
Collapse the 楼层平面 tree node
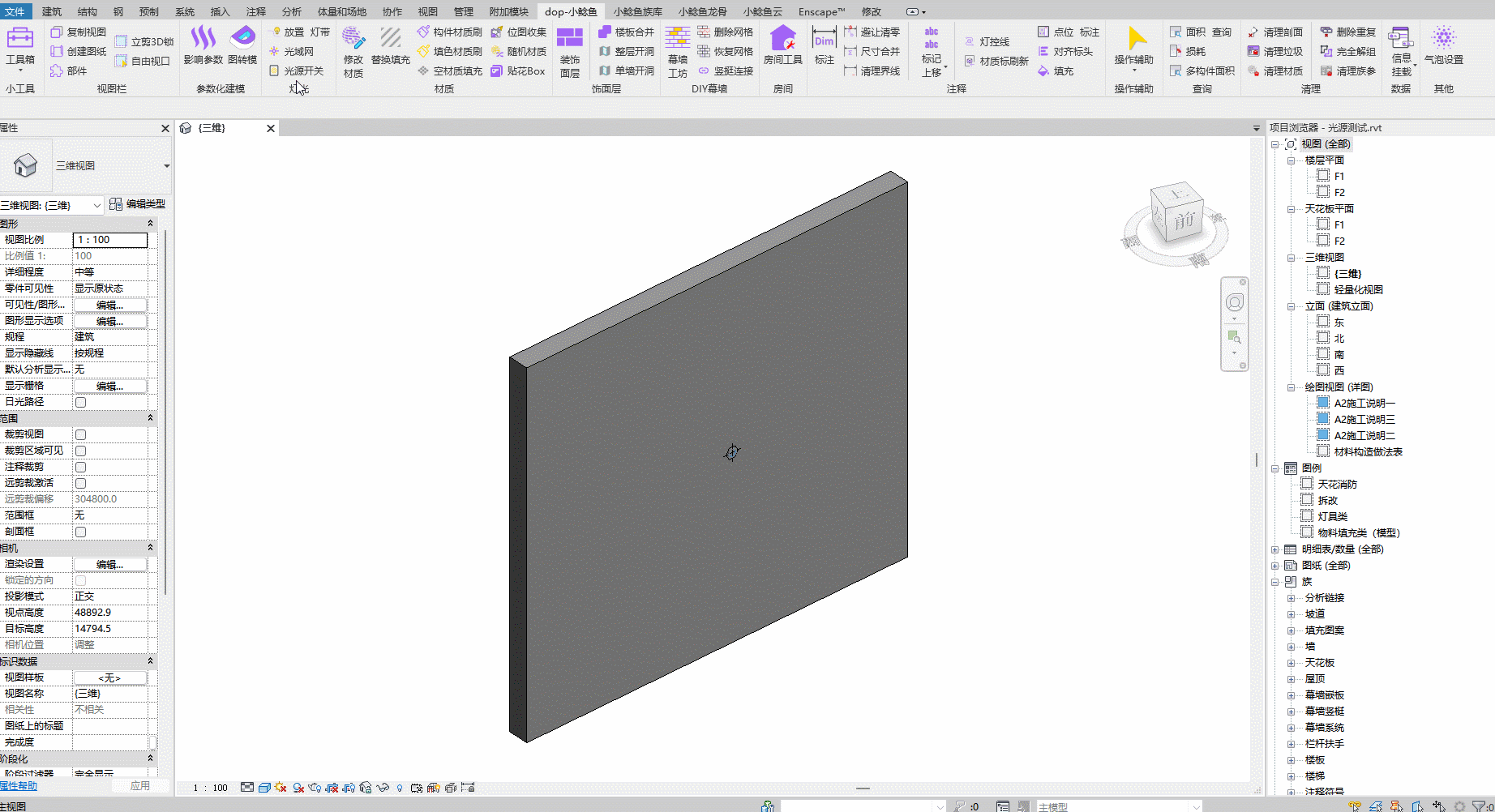pyautogui.click(x=1291, y=160)
